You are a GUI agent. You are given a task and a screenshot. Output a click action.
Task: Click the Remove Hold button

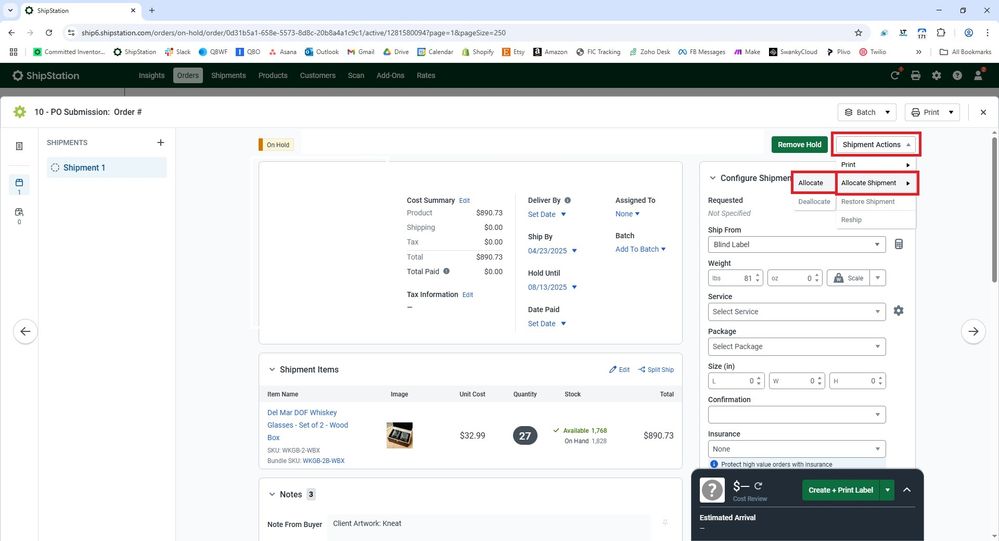(x=799, y=144)
